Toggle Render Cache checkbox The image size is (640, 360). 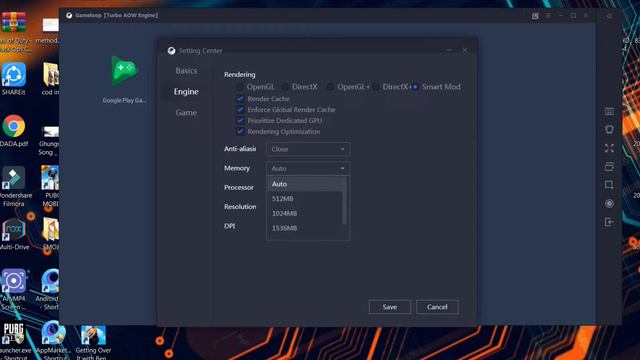click(240, 98)
